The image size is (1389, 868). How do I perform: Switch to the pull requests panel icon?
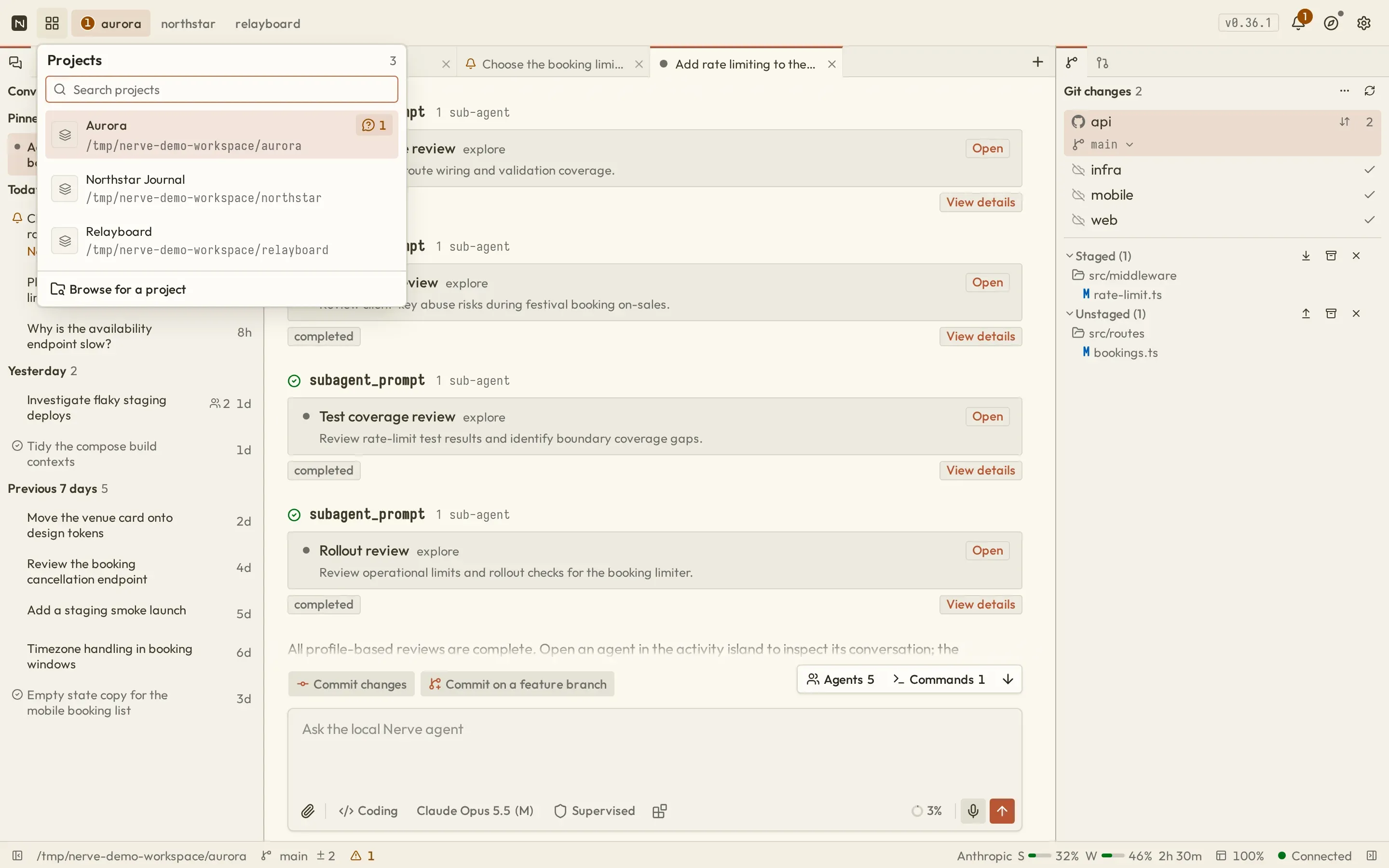(x=1103, y=62)
